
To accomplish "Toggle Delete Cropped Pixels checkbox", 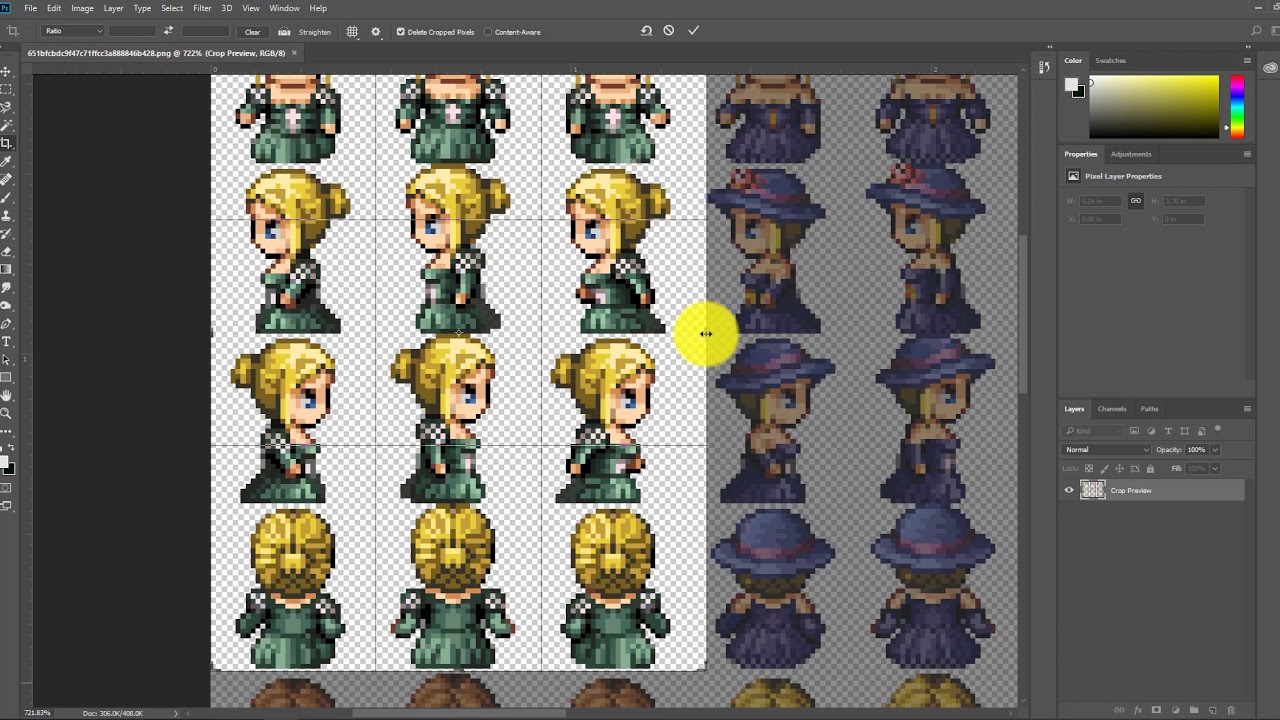I will point(400,32).
